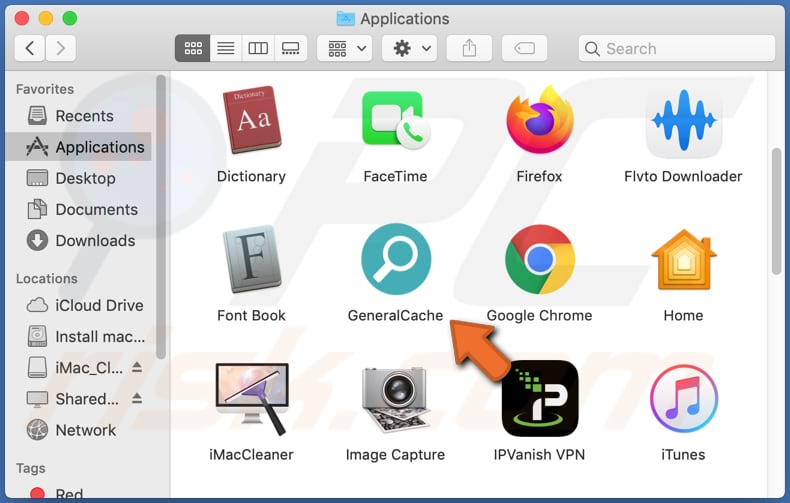Click the "Dictionary" label text
This screenshot has width=790, height=503.
click(x=251, y=176)
